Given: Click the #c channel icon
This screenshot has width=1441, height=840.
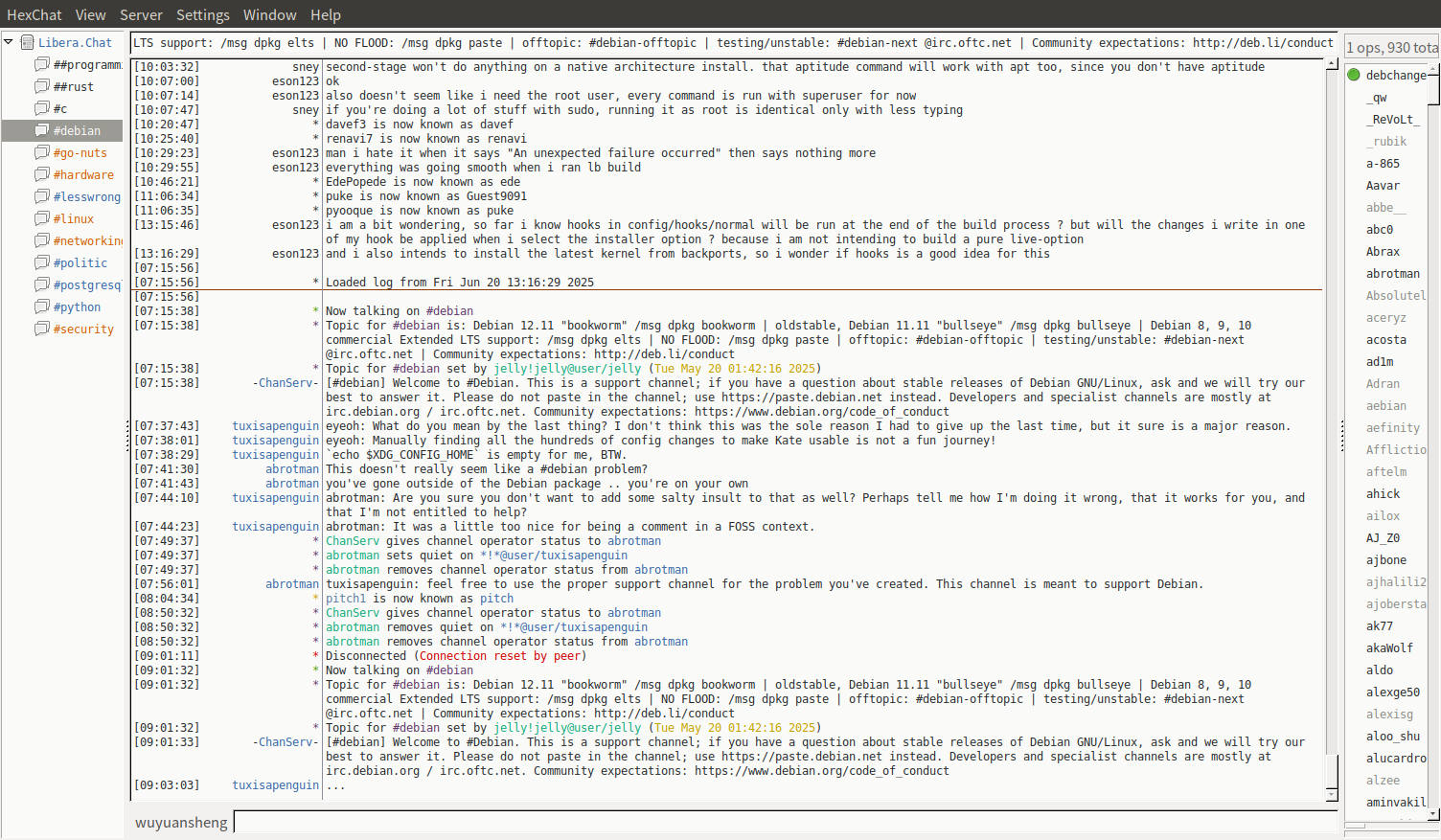Looking at the screenshot, I should coord(42,108).
